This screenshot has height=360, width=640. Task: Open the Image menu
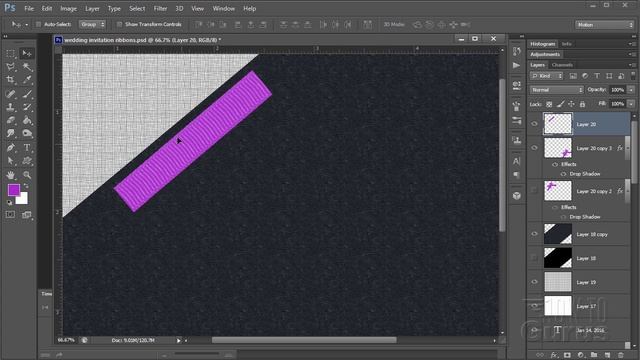click(x=68, y=8)
